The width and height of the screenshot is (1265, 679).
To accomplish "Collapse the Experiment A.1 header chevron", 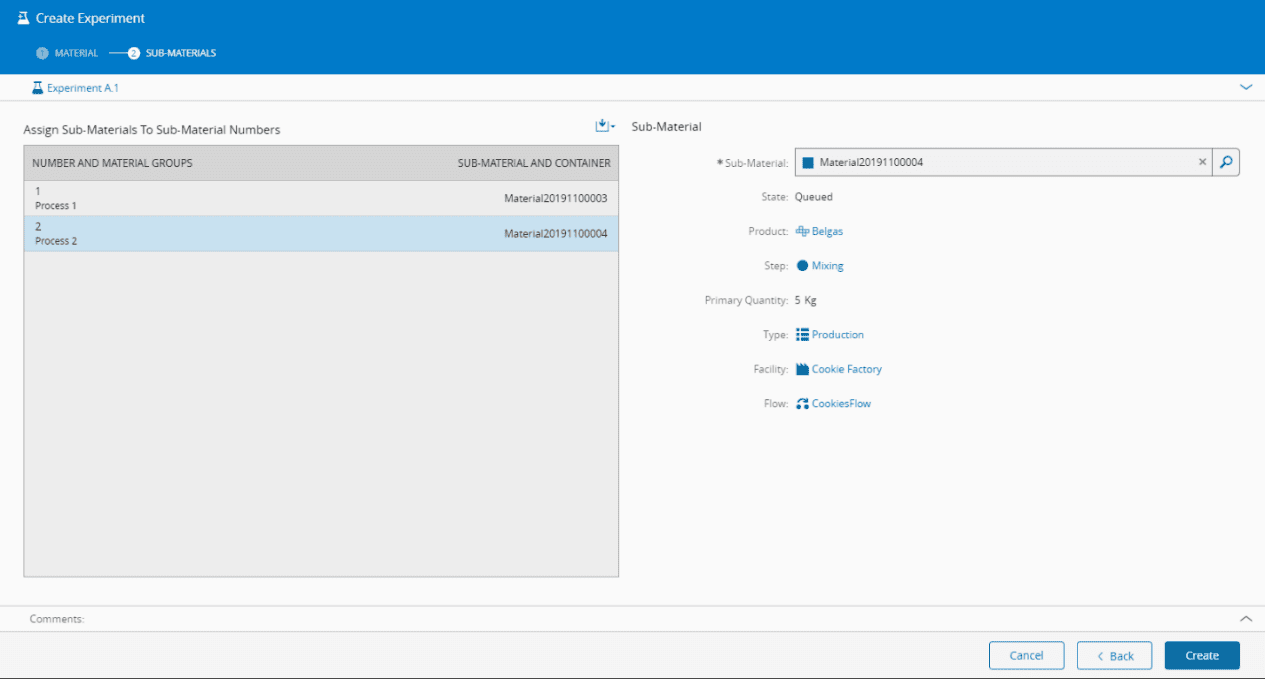I will coord(1246,88).
